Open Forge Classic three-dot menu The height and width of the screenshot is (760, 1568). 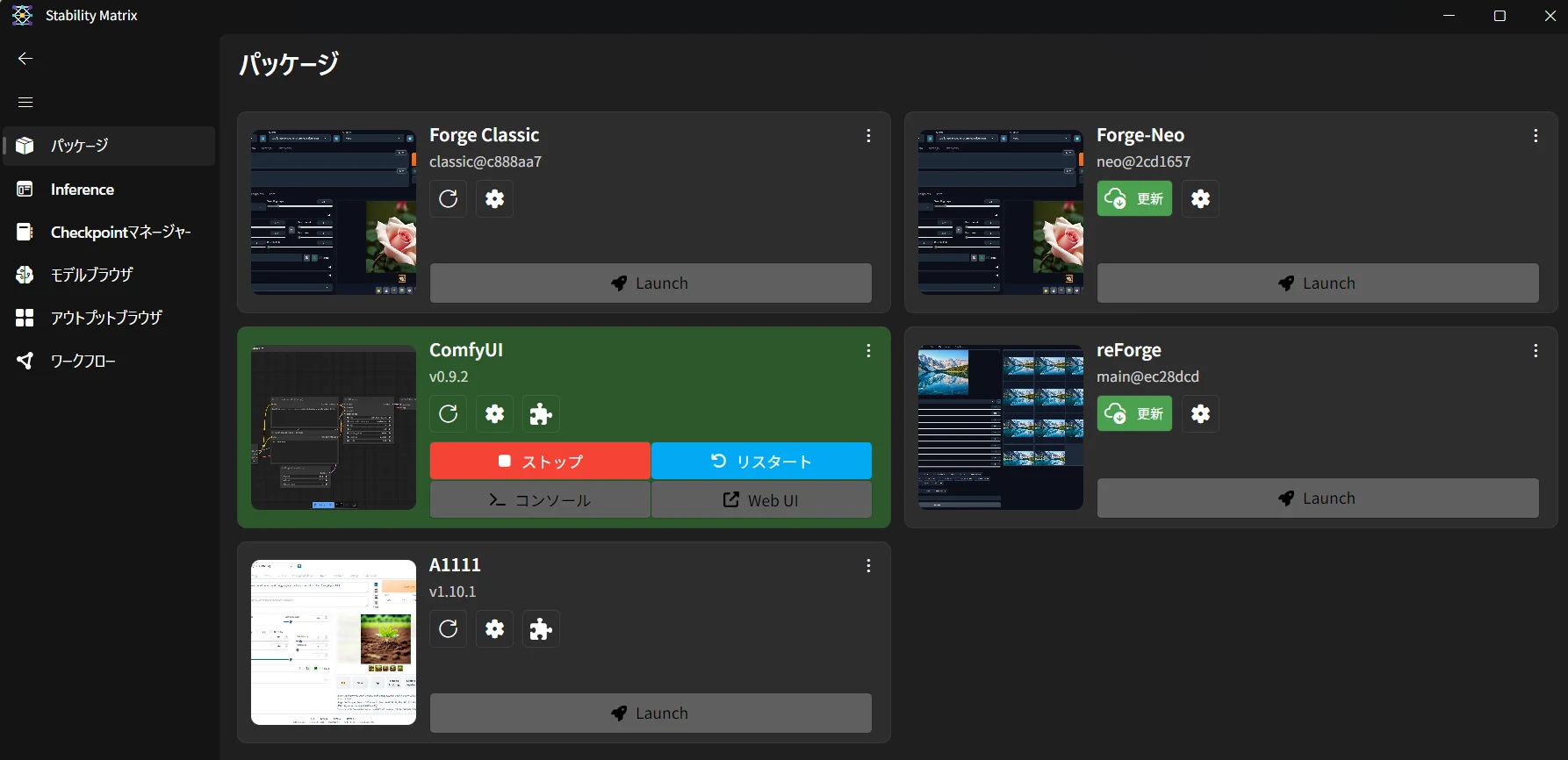click(x=868, y=136)
